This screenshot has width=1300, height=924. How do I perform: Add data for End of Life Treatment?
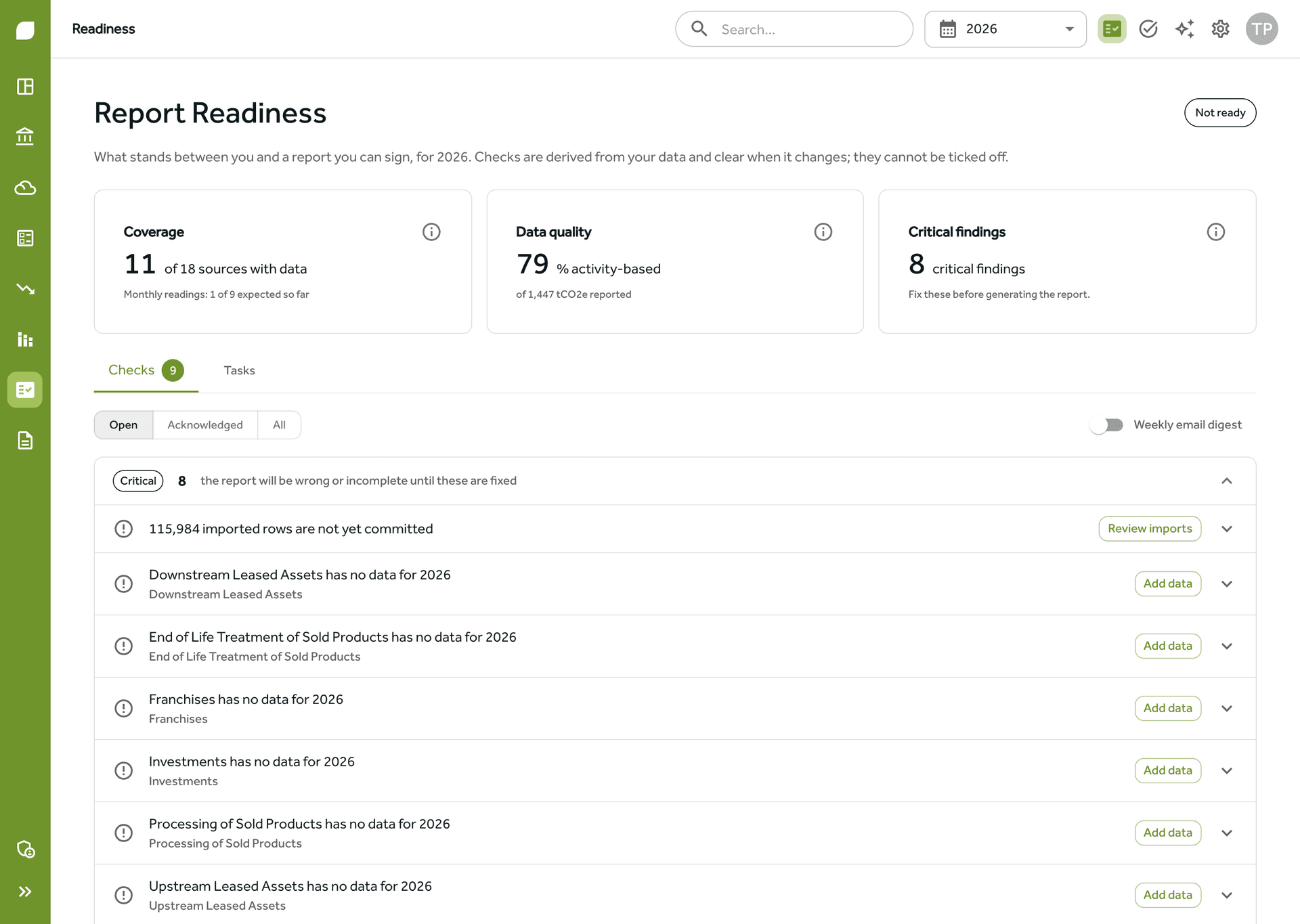pos(1168,646)
